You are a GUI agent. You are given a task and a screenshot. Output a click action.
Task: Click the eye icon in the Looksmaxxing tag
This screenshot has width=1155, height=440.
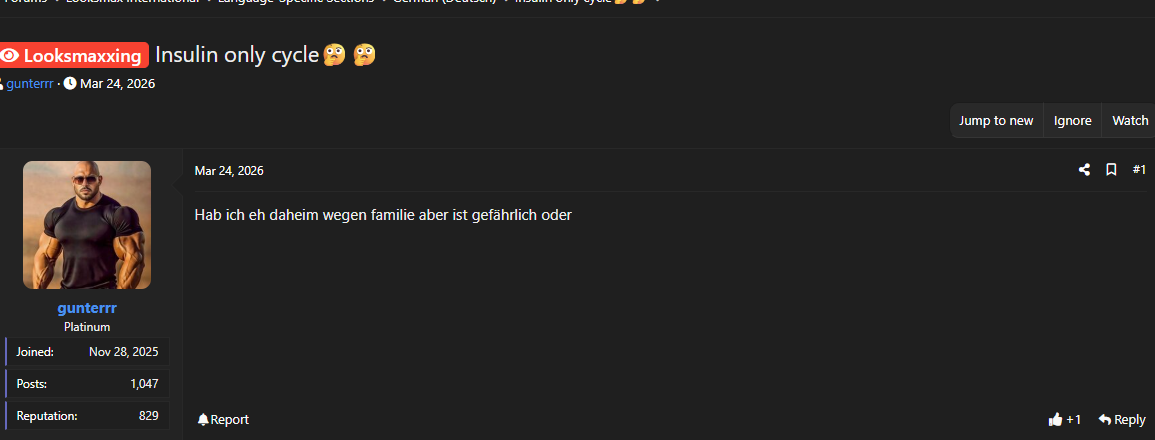point(10,55)
